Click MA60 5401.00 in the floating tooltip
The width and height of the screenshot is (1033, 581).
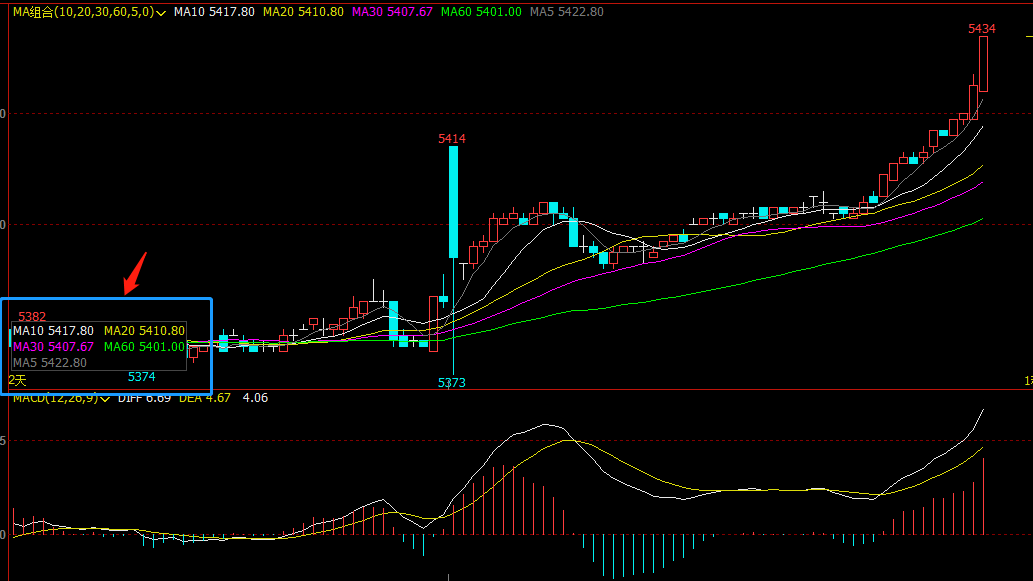[x=145, y=347]
